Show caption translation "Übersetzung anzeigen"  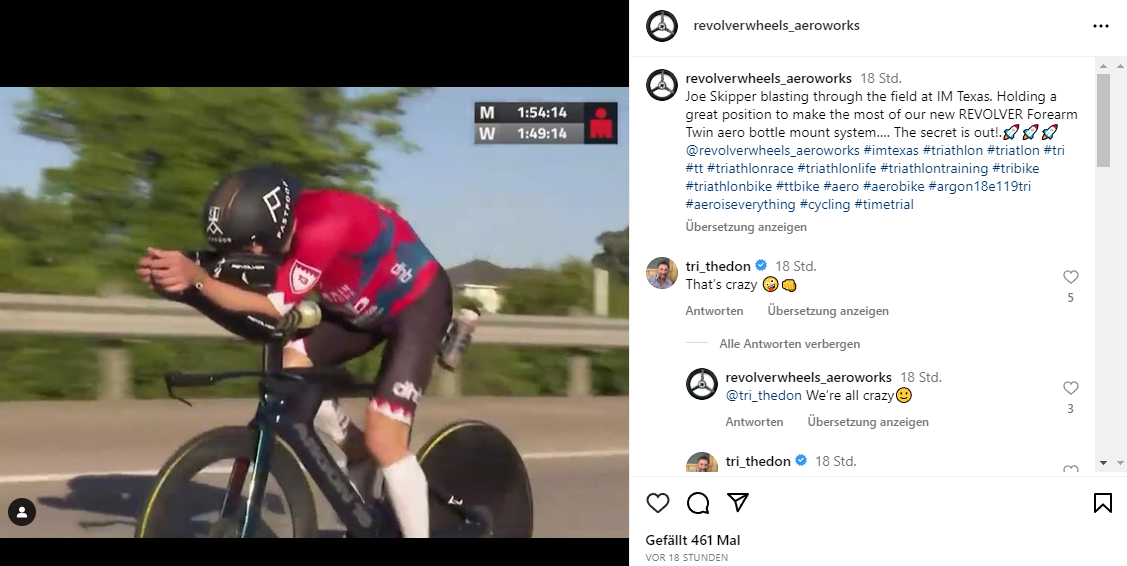pos(746,227)
